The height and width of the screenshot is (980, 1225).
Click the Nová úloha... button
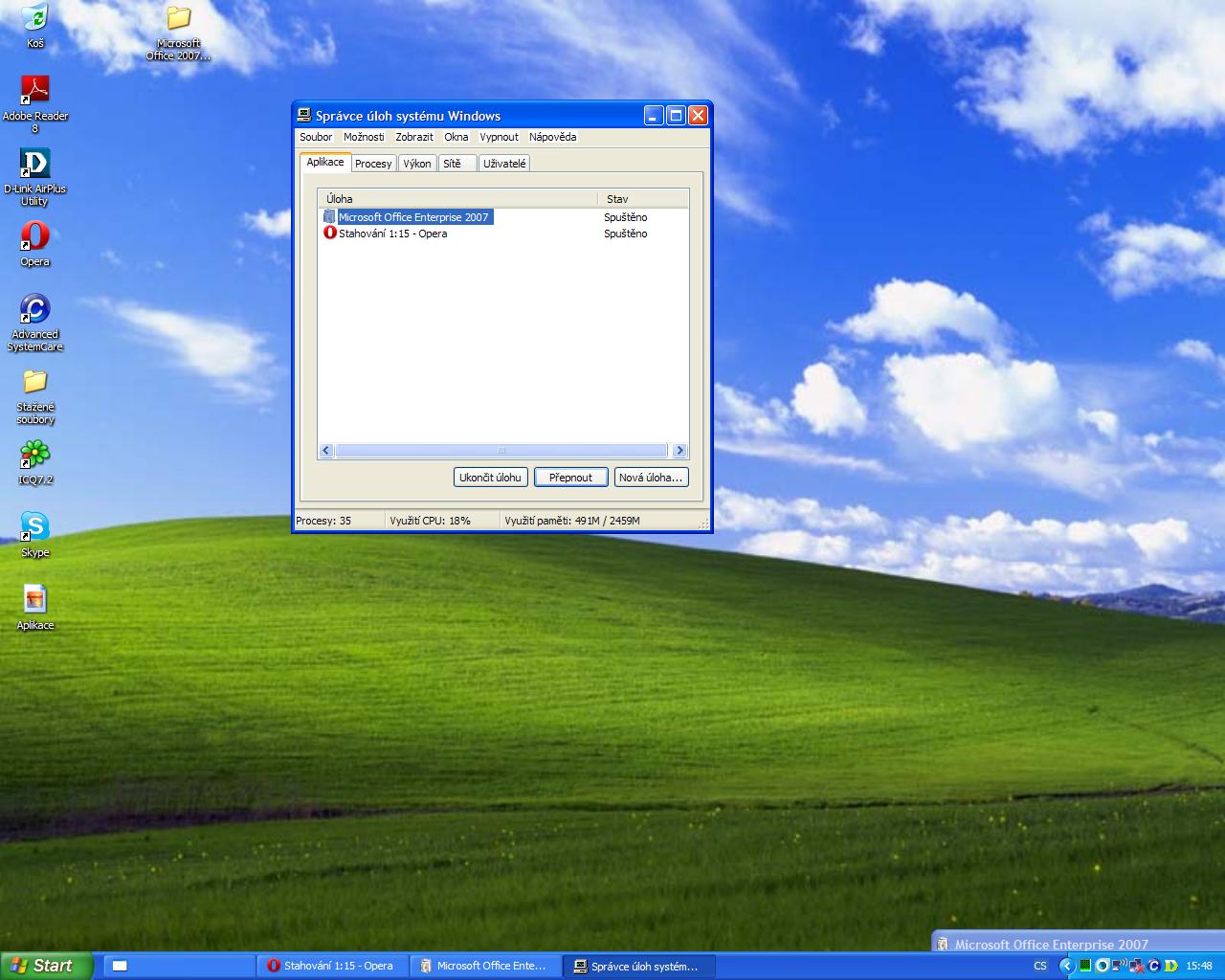point(651,478)
